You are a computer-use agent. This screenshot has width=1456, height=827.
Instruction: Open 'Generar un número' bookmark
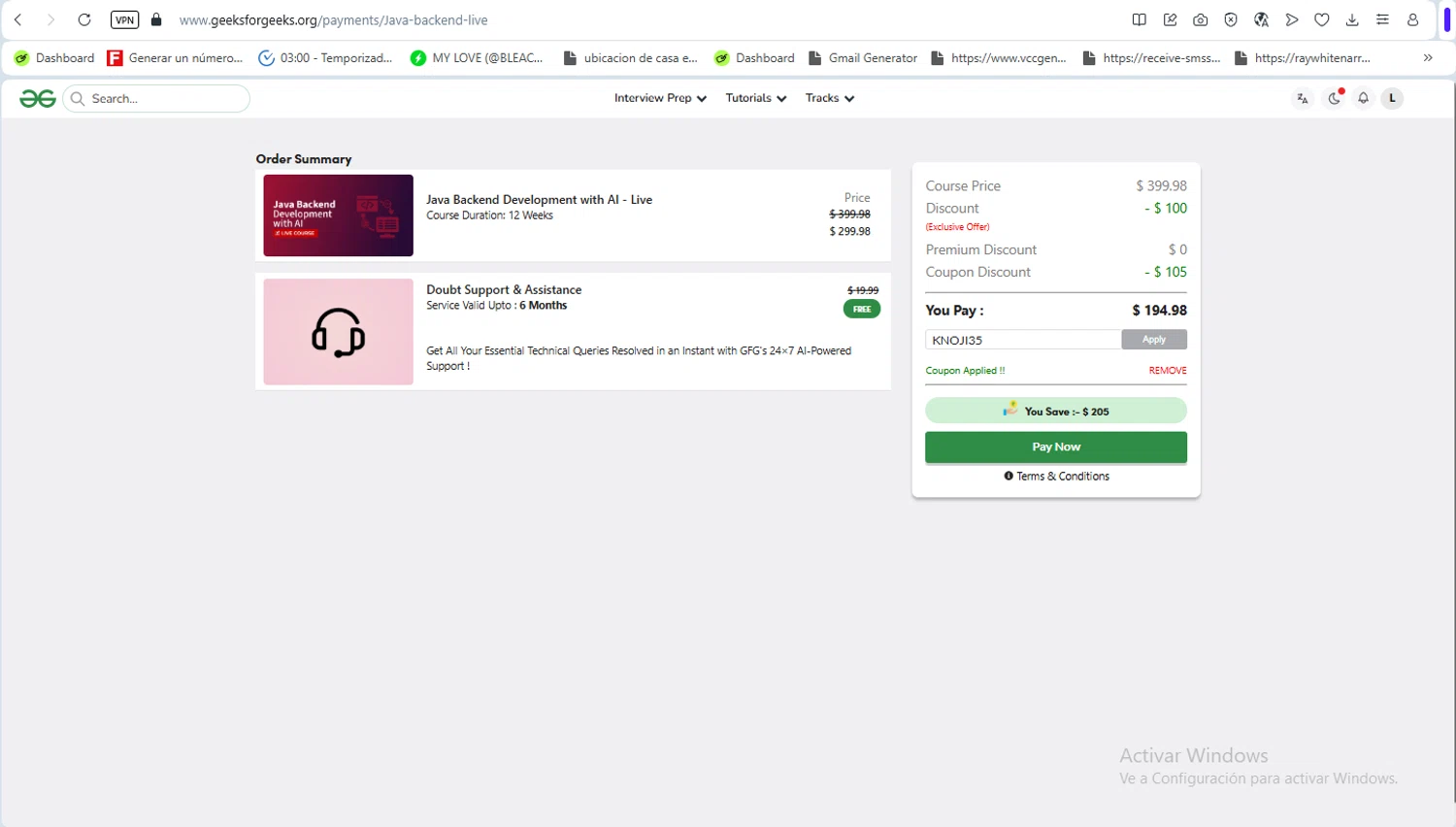(176, 58)
